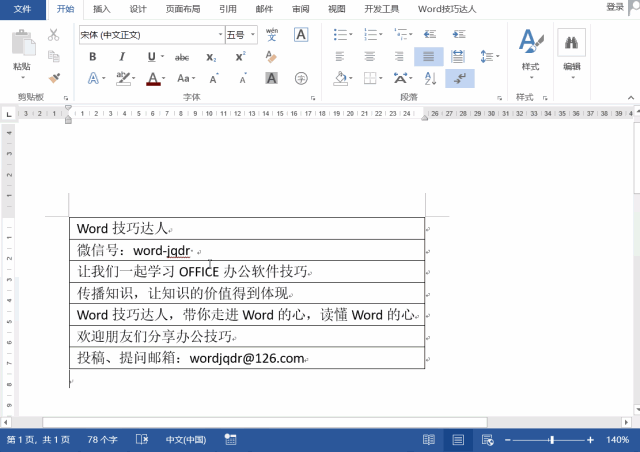The height and width of the screenshot is (452, 640).
Task: Center the paragraph text
Action: (370, 56)
